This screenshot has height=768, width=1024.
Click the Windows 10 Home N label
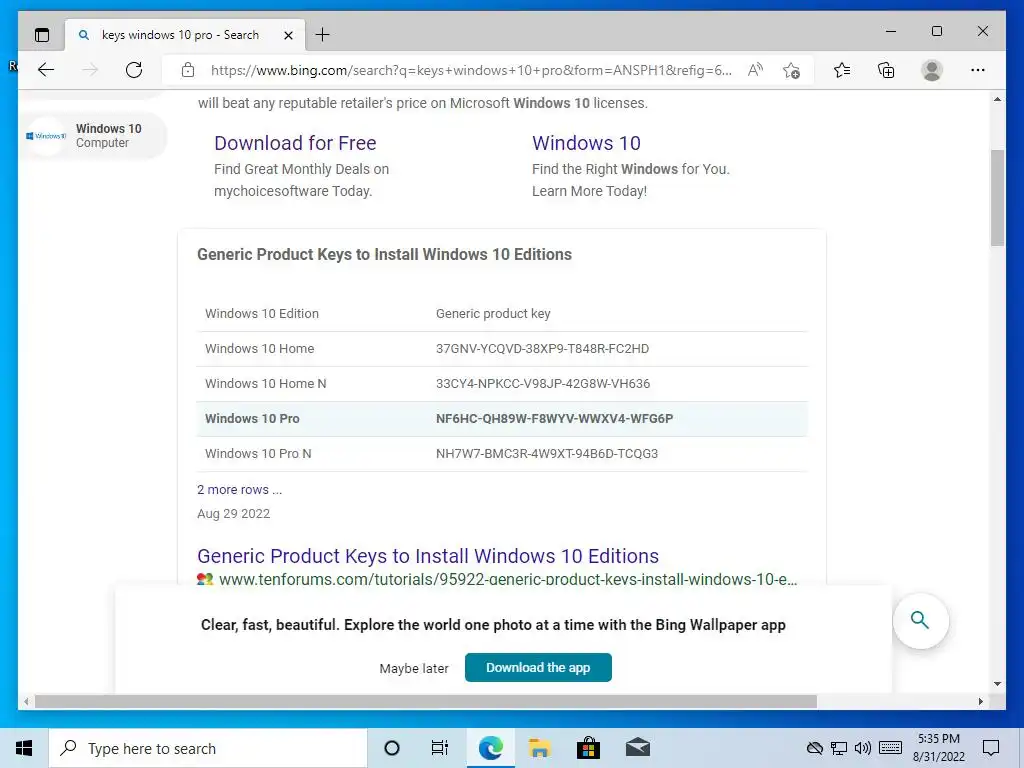tap(265, 384)
